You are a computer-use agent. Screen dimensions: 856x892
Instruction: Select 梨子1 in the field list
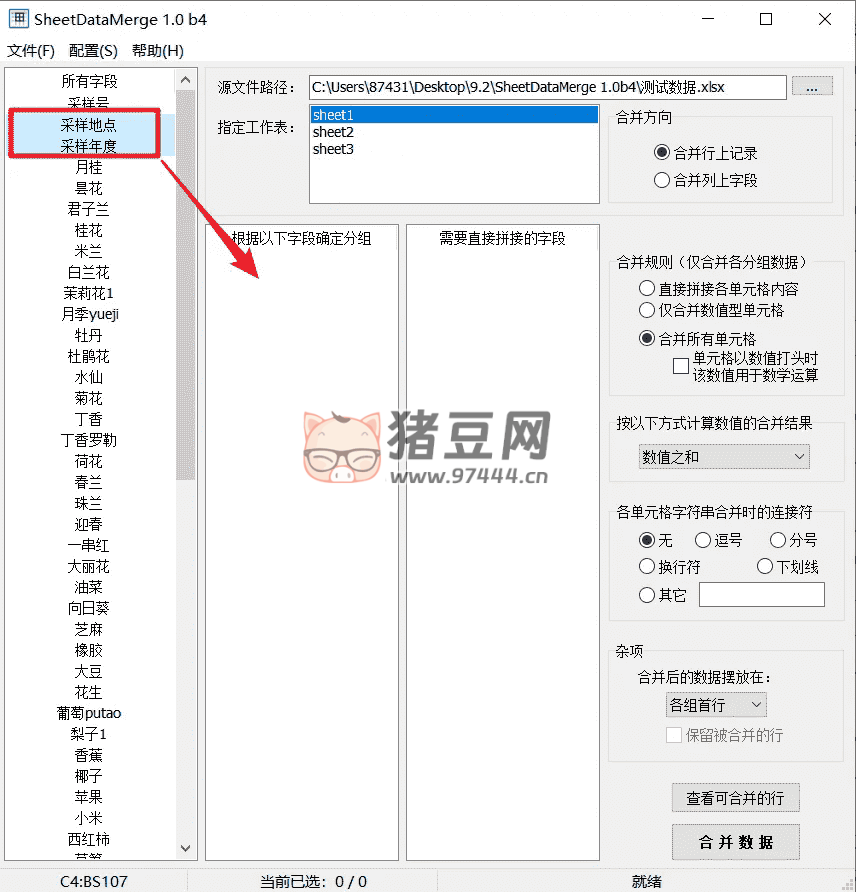[89, 734]
